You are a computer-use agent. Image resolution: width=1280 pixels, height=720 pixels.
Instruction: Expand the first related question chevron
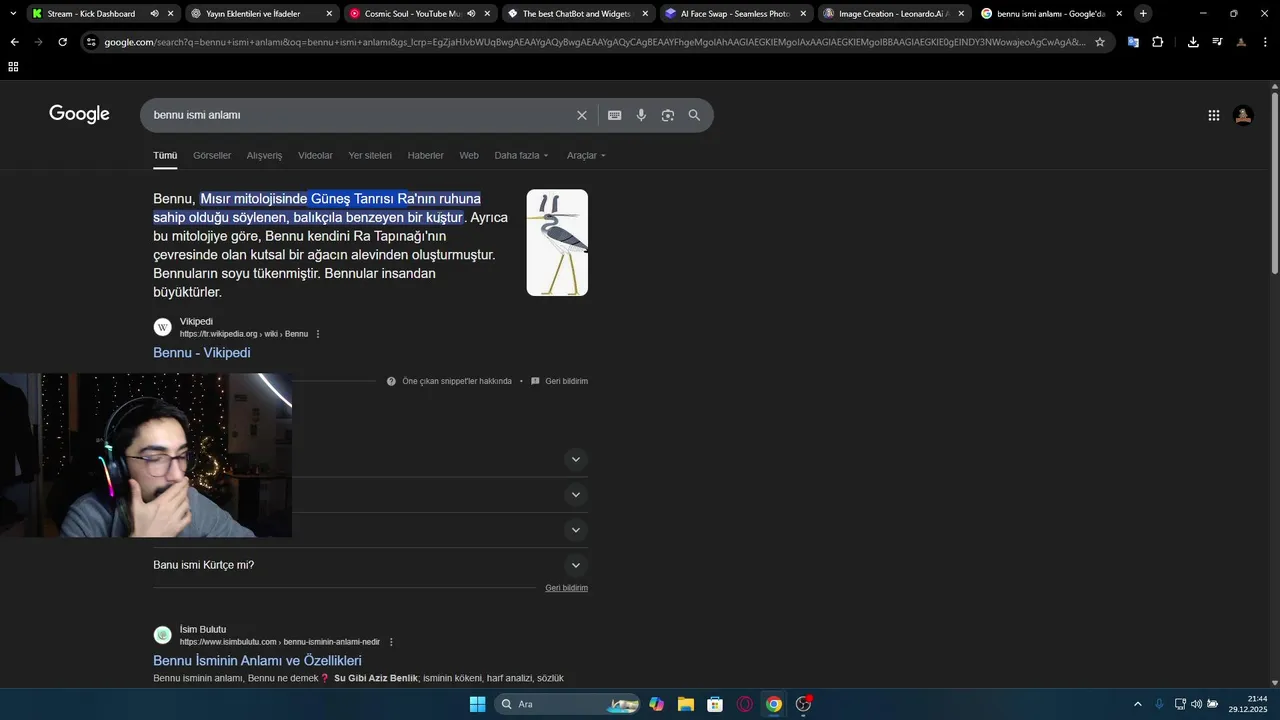point(575,460)
